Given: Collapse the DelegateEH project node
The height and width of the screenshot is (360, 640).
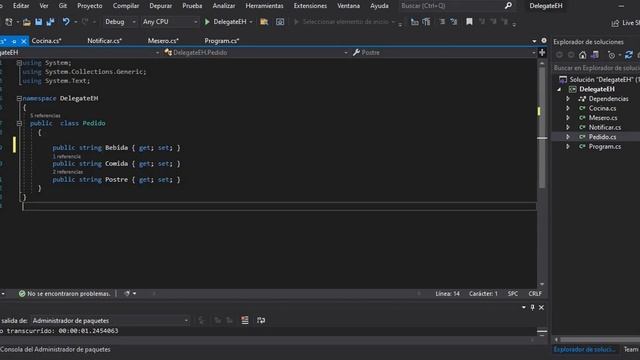Looking at the screenshot, I should click(x=559, y=89).
